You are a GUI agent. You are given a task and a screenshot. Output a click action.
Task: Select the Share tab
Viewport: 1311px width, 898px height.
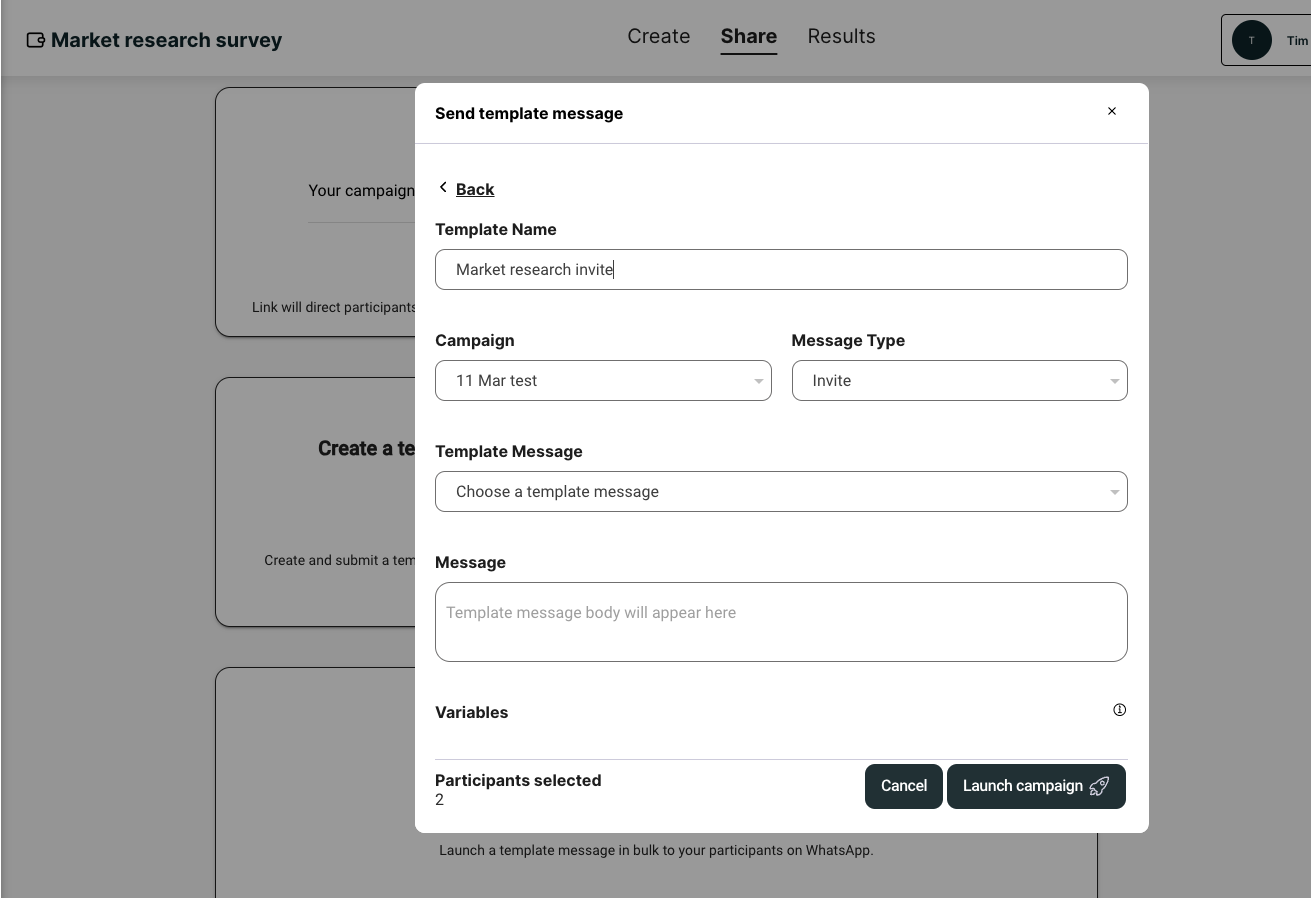point(748,36)
